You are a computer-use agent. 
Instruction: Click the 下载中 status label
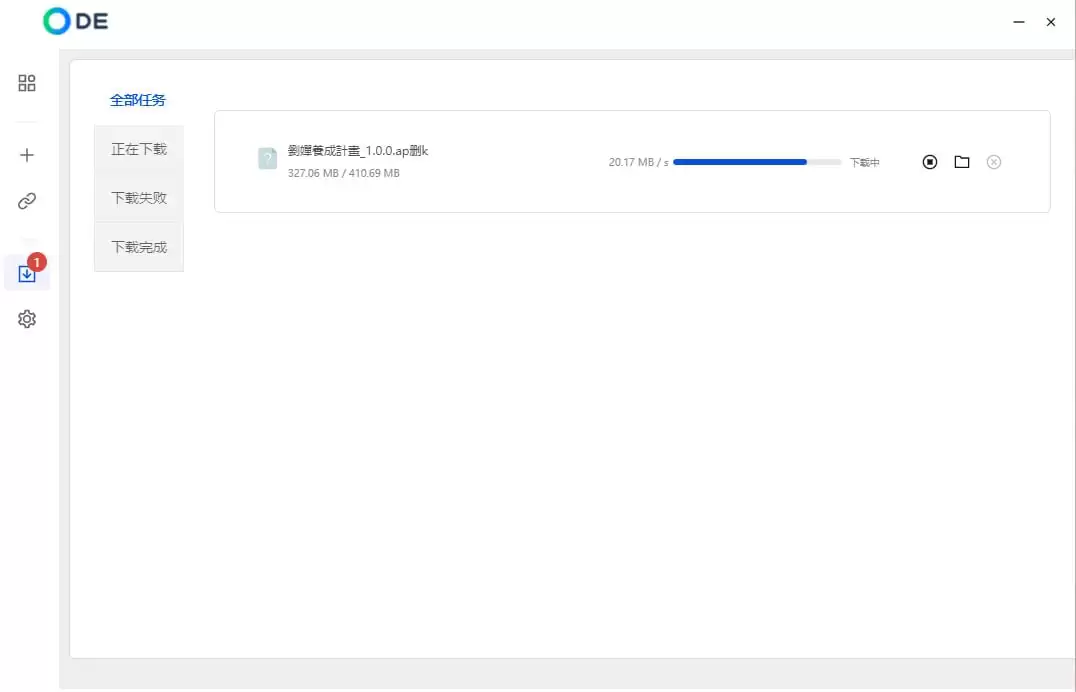[x=864, y=161]
